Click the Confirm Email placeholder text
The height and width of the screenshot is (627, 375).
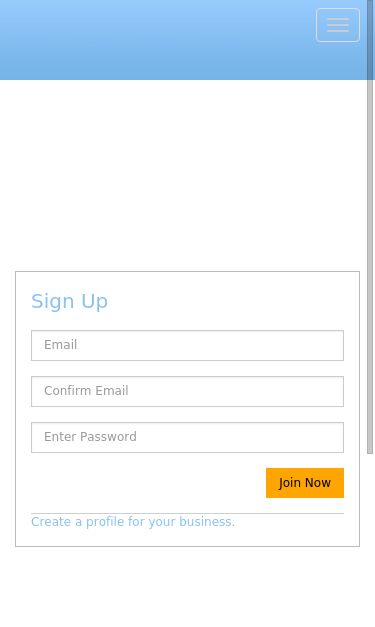click(x=86, y=391)
